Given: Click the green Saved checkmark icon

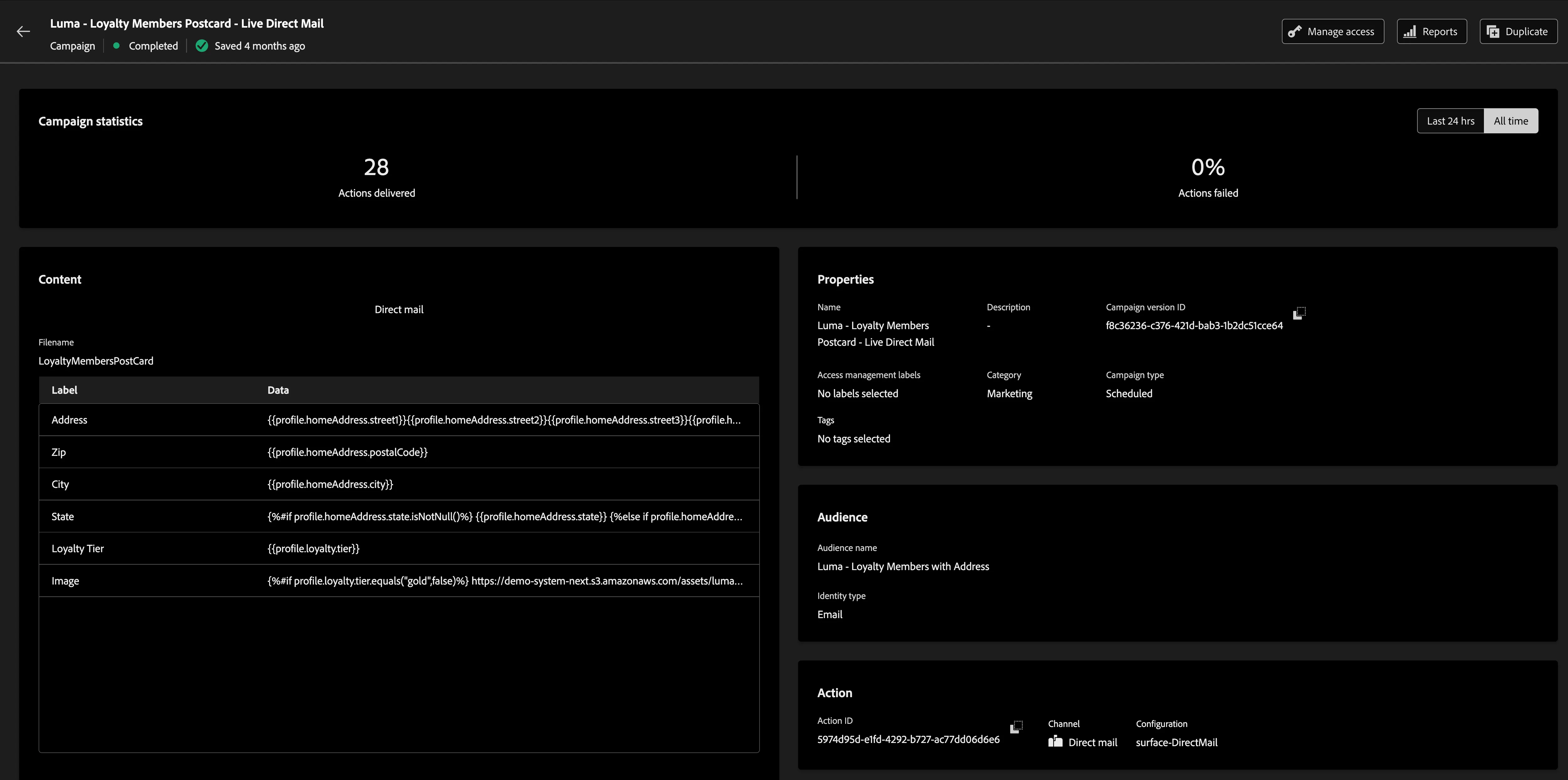Looking at the screenshot, I should point(201,46).
